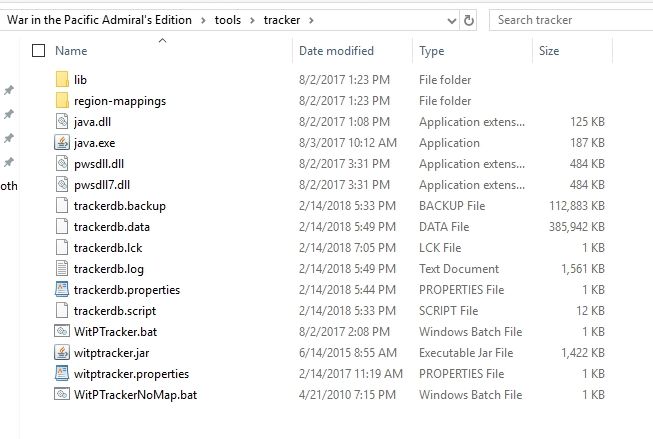Select the tracker breadcrumb segment
This screenshot has width=653, height=439.
282,20
